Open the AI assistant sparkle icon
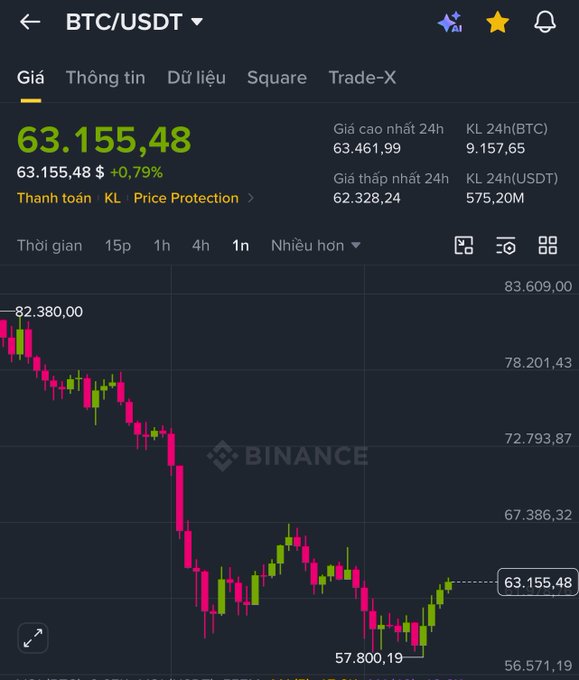Image resolution: width=579 pixels, height=680 pixels. click(x=450, y=22)
